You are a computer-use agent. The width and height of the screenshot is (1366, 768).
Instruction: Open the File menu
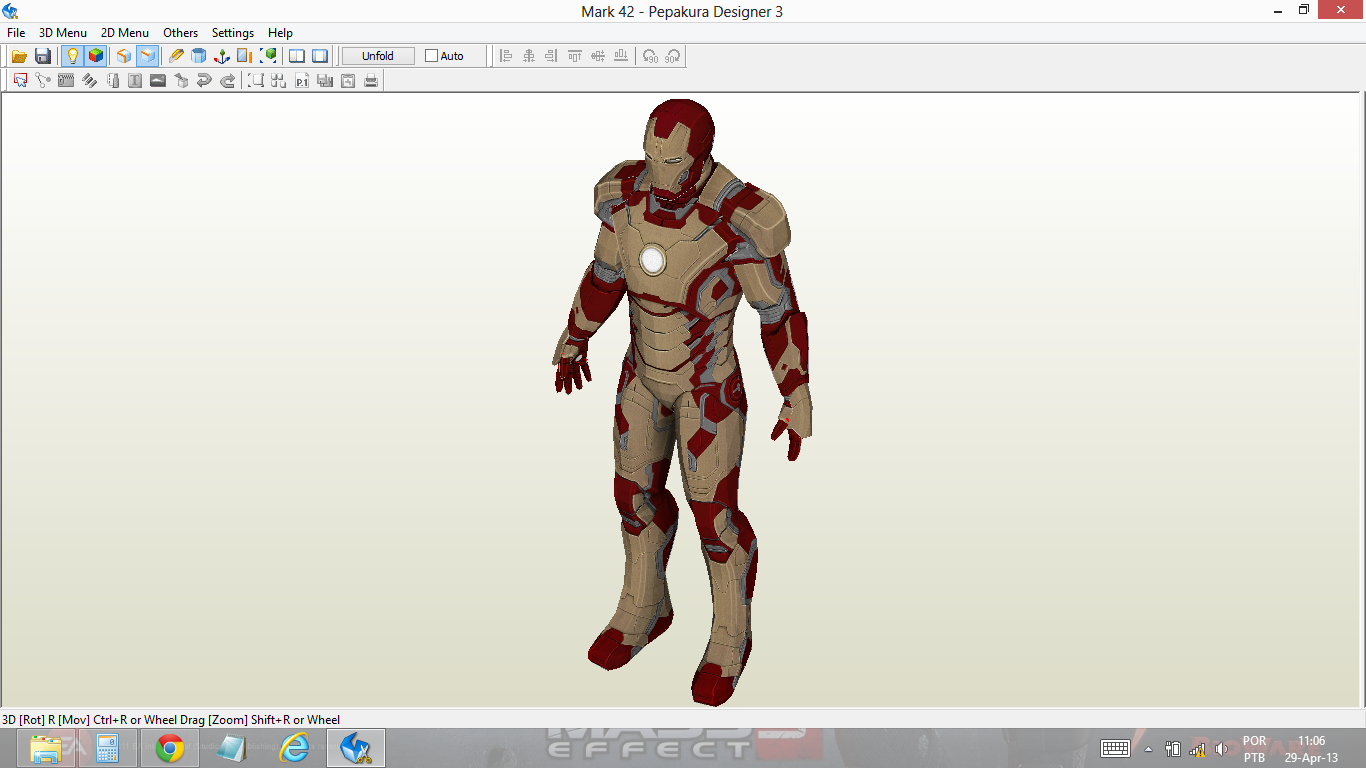[x=16, y=33]
